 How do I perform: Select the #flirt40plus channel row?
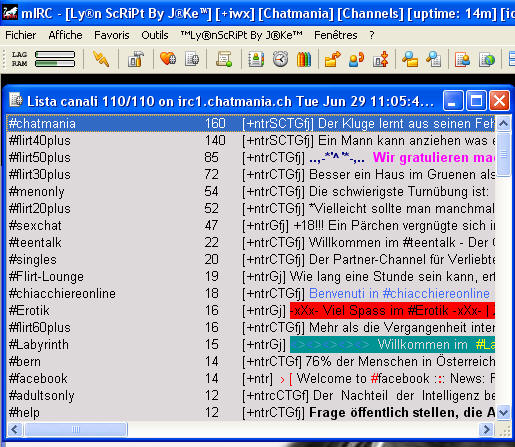point(251,141)
